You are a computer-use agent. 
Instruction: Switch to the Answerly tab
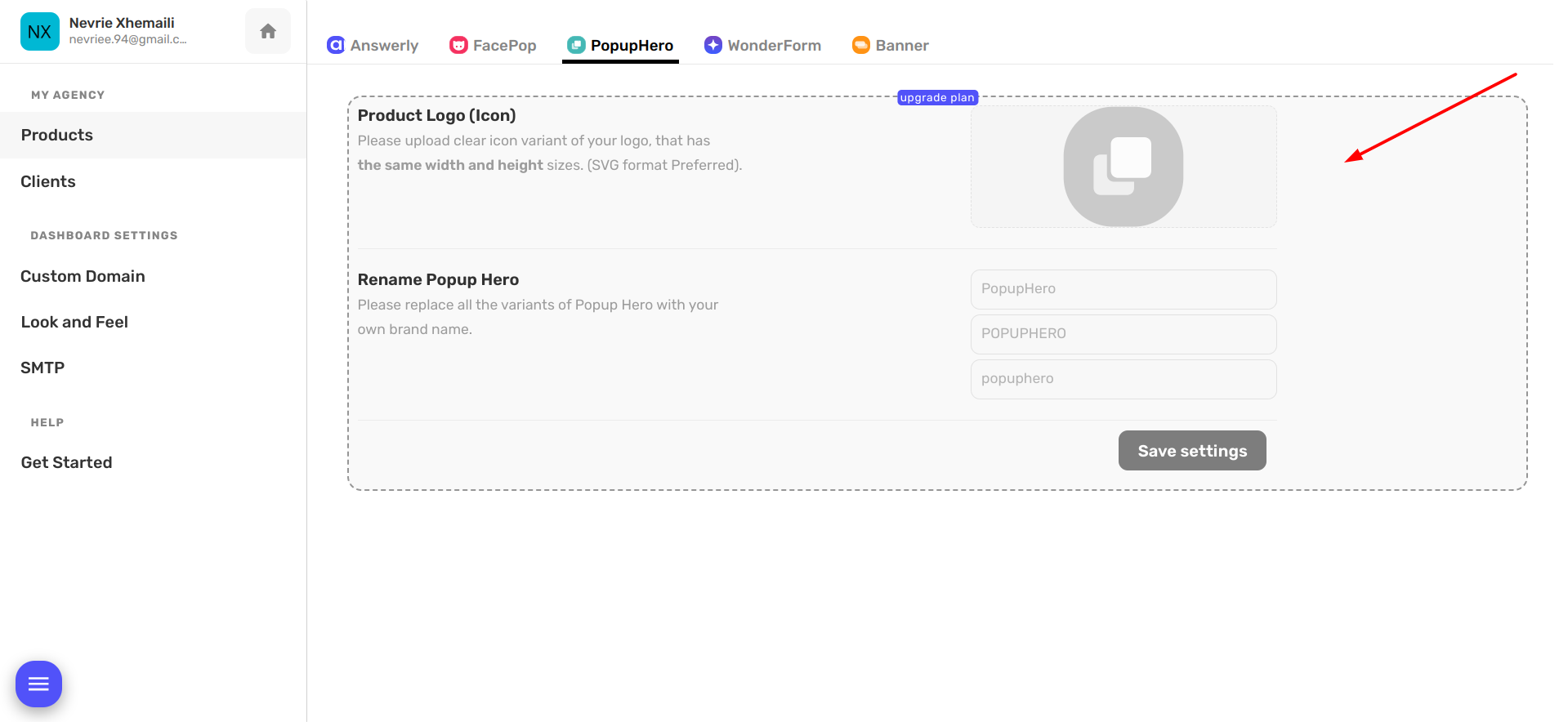(373, 46)
